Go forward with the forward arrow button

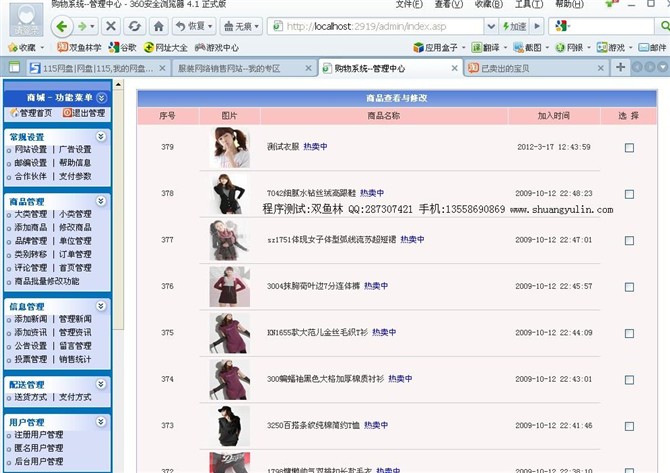coord(82,26)
